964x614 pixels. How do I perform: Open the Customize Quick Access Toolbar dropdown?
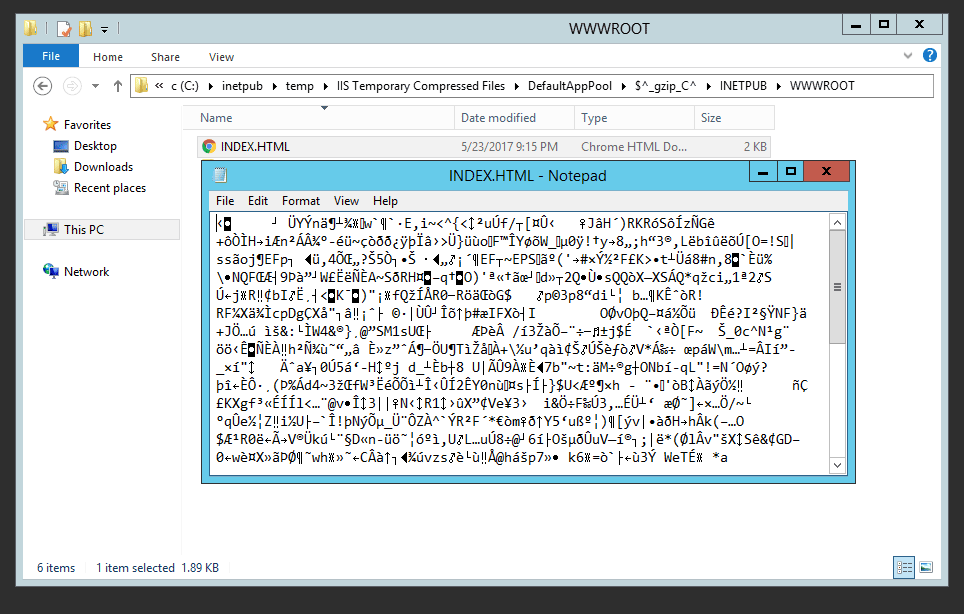coord(104,29)
